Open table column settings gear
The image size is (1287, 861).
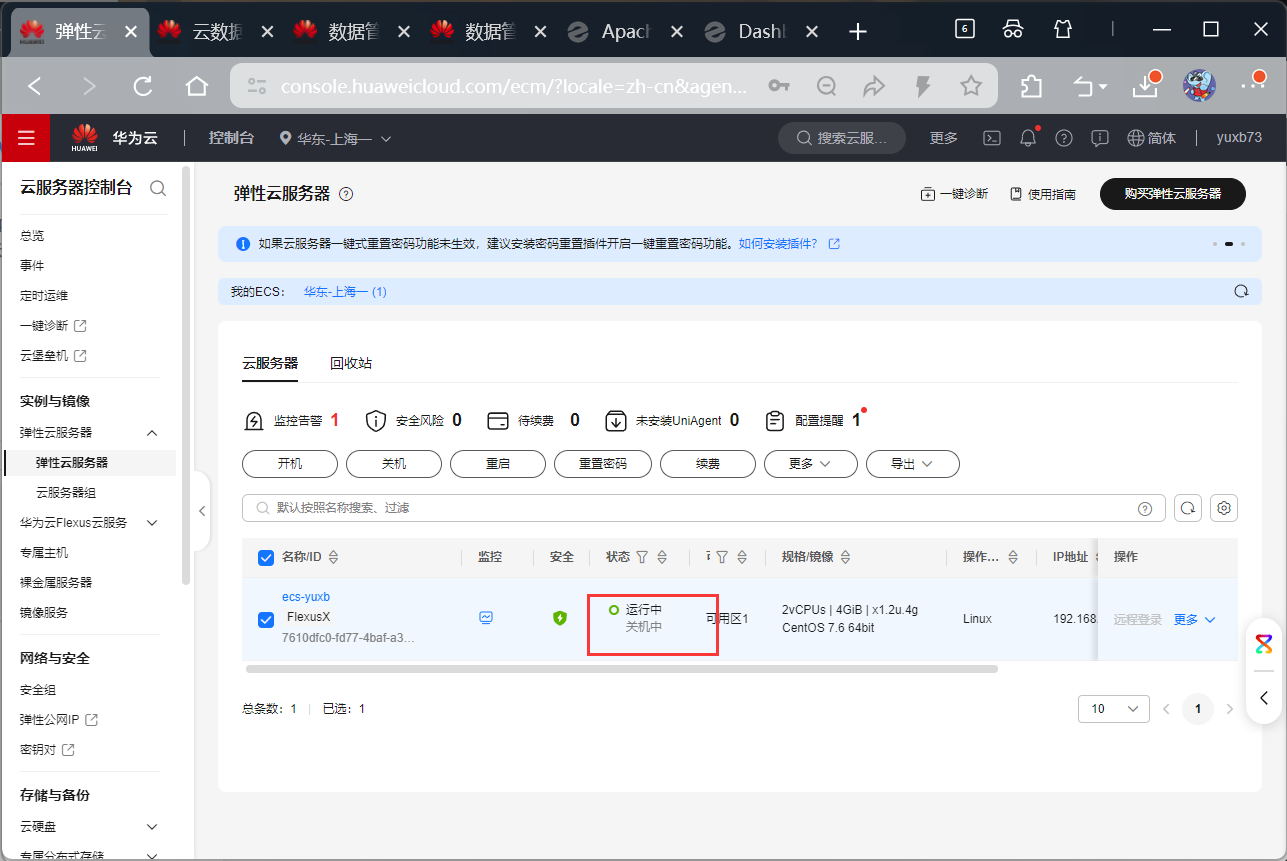[x=1224, y=508]
